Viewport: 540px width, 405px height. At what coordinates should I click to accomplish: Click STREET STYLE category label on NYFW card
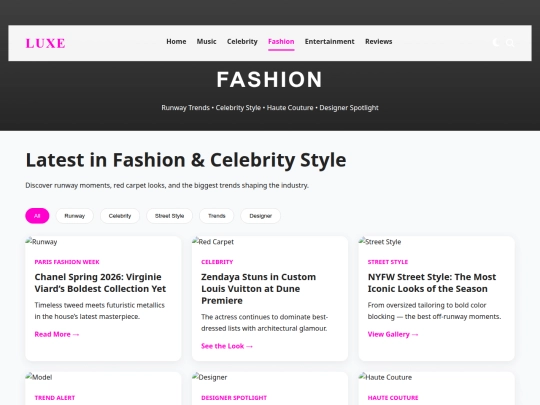coord(387,262)
